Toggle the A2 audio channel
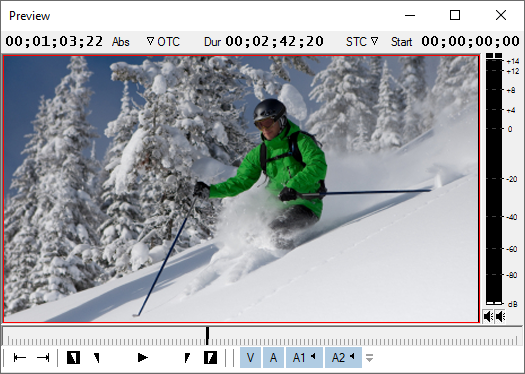Screen dimensions: 525x374 pos(343,358)
